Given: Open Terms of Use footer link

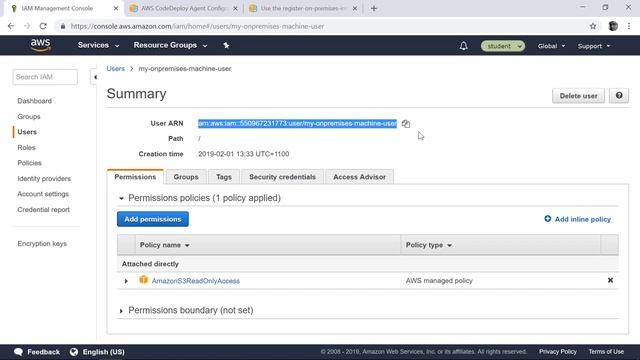Looking at the screenshot, I should (x=606, y=351).
